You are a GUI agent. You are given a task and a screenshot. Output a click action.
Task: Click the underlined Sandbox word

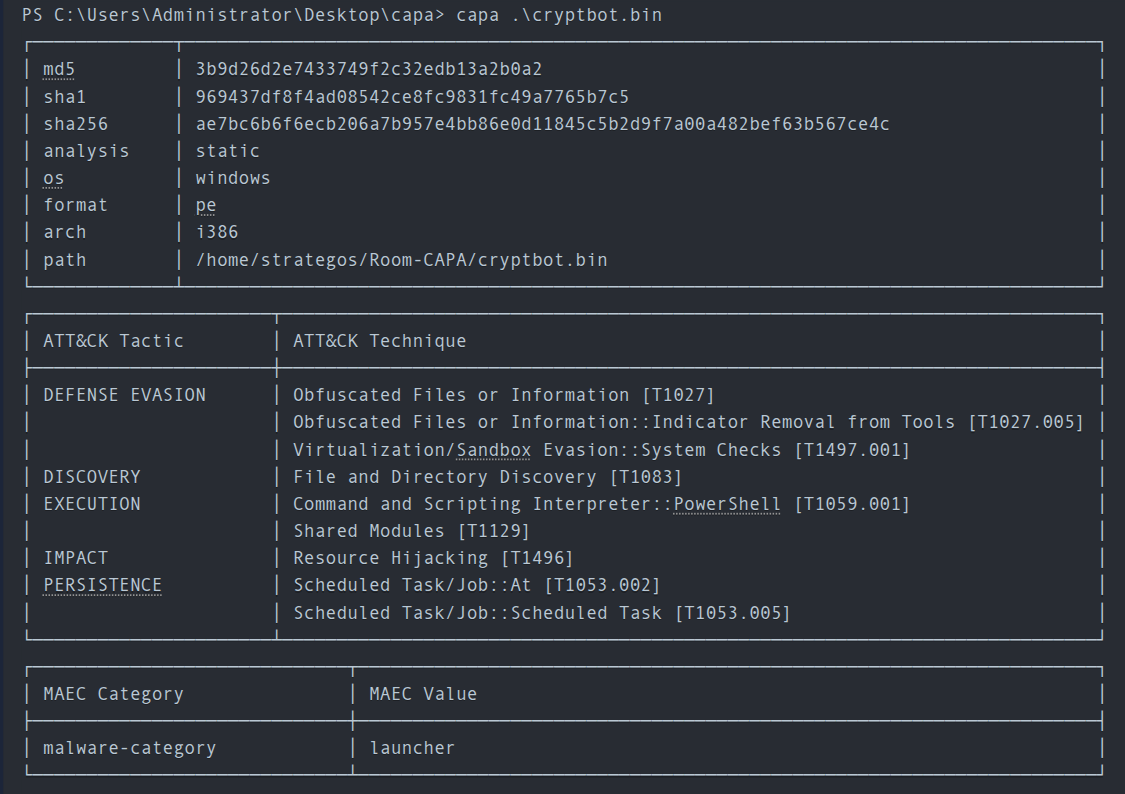[x=493, y=450]
